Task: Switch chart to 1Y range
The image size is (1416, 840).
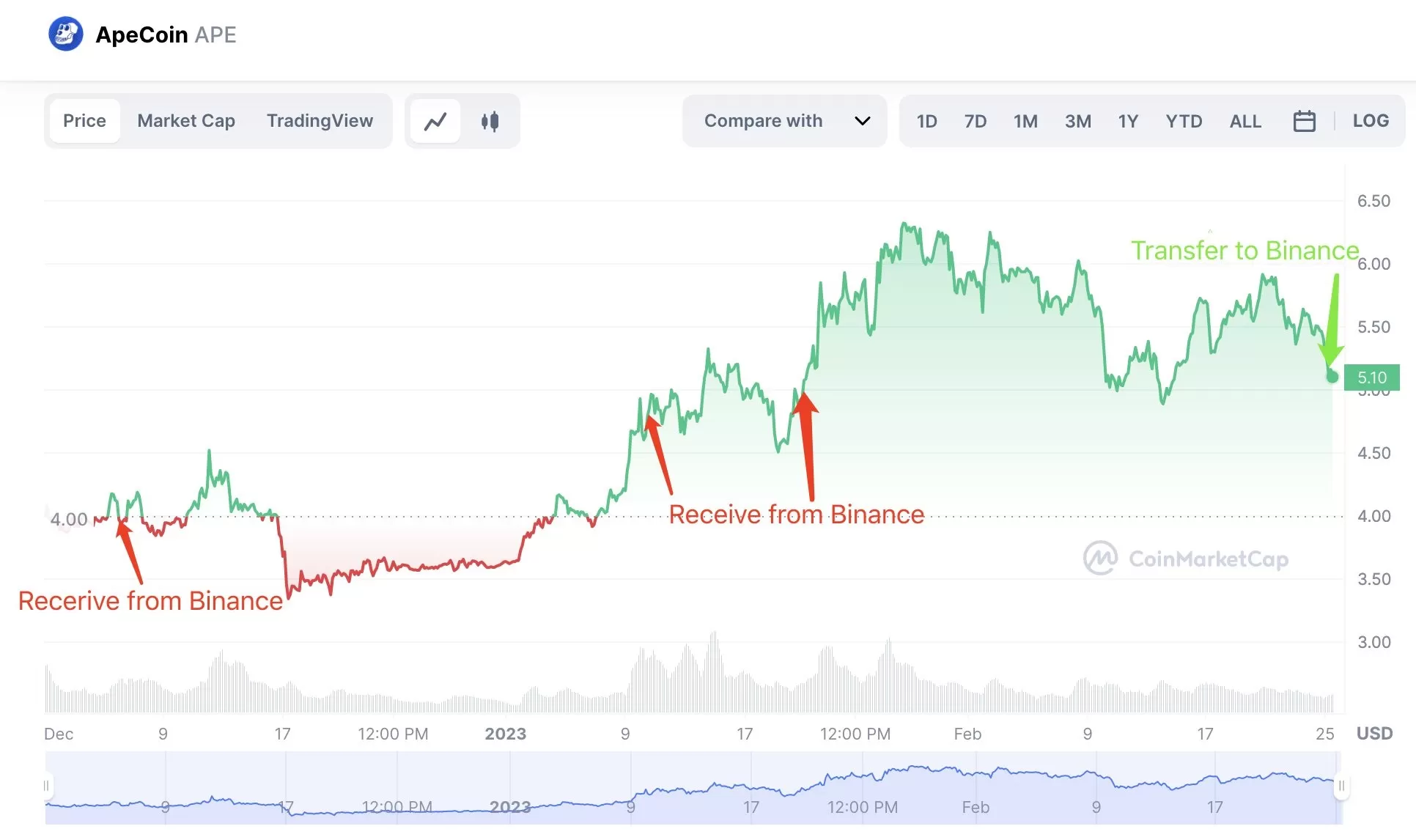Action: (x=1128, y=121)
